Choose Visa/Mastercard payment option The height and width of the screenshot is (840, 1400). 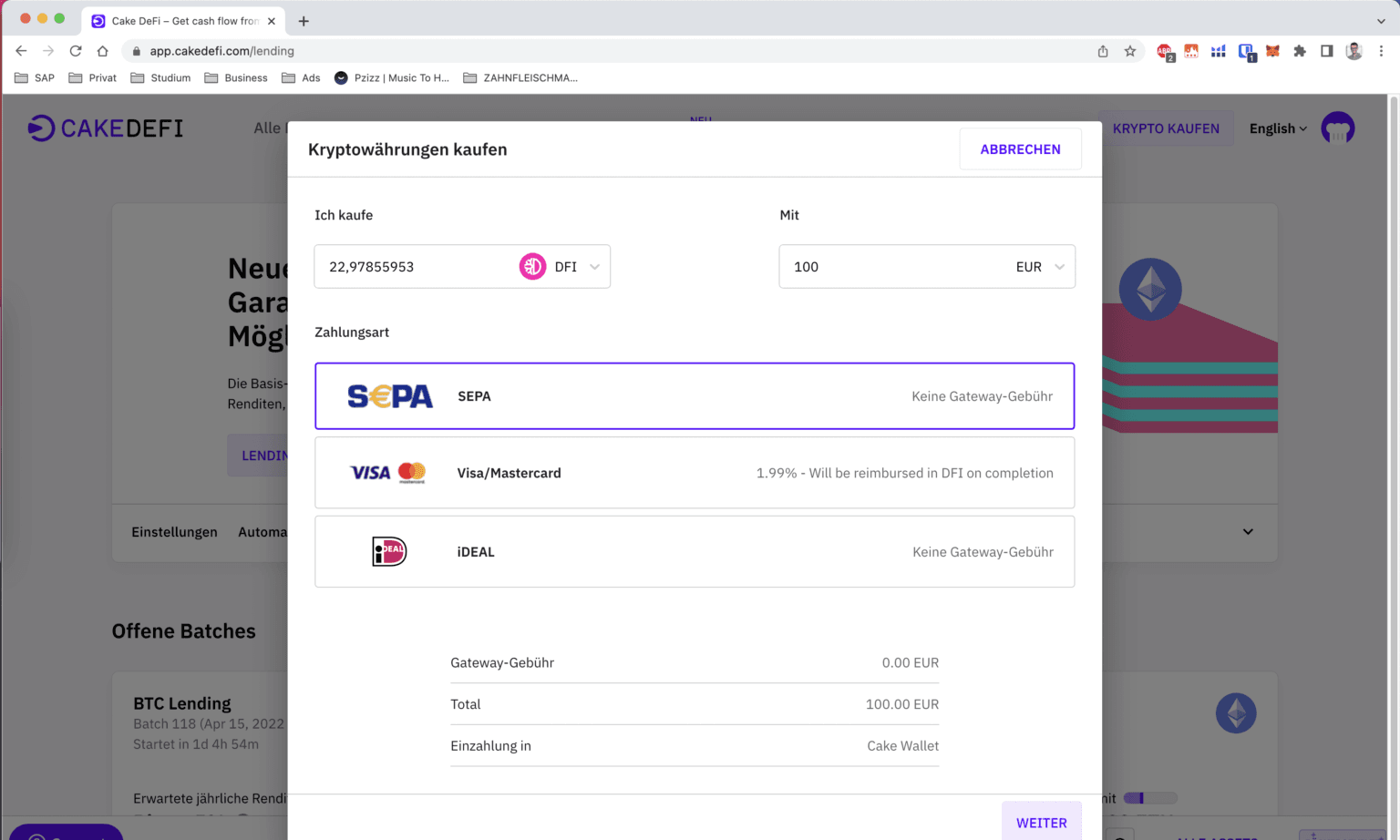click(x=694, y=473)
